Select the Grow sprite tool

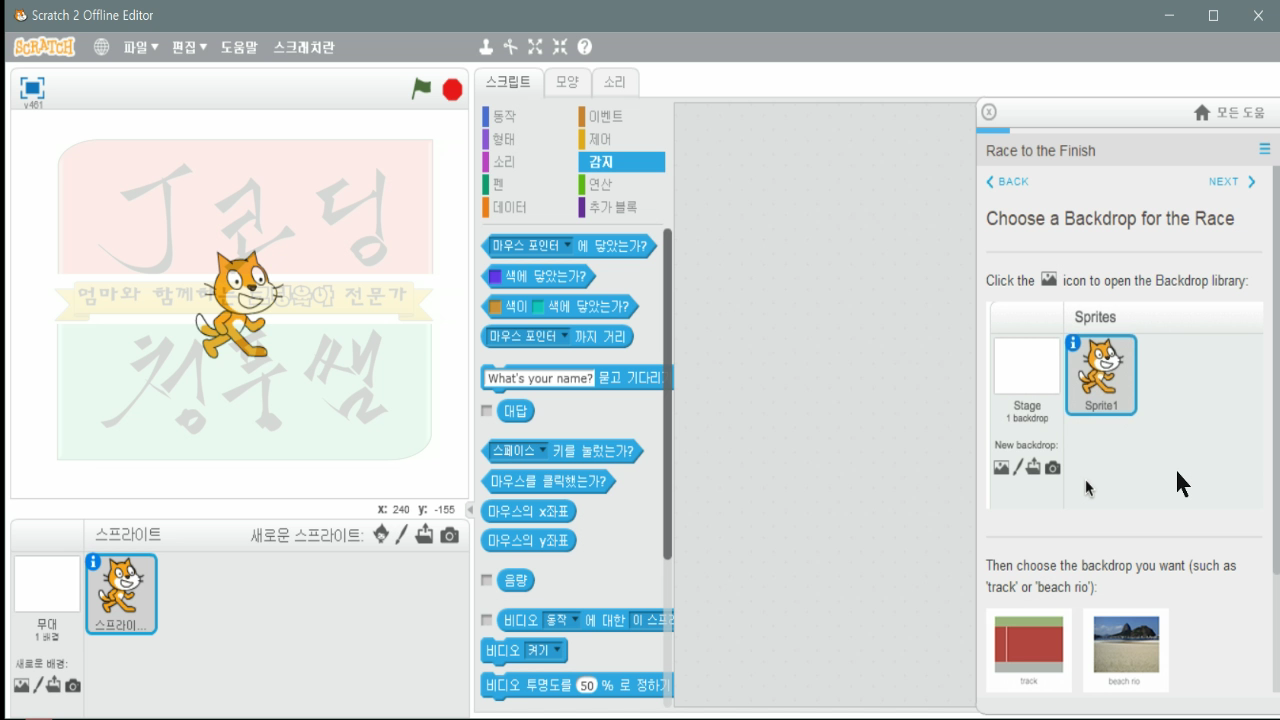(x=535, y=47)
